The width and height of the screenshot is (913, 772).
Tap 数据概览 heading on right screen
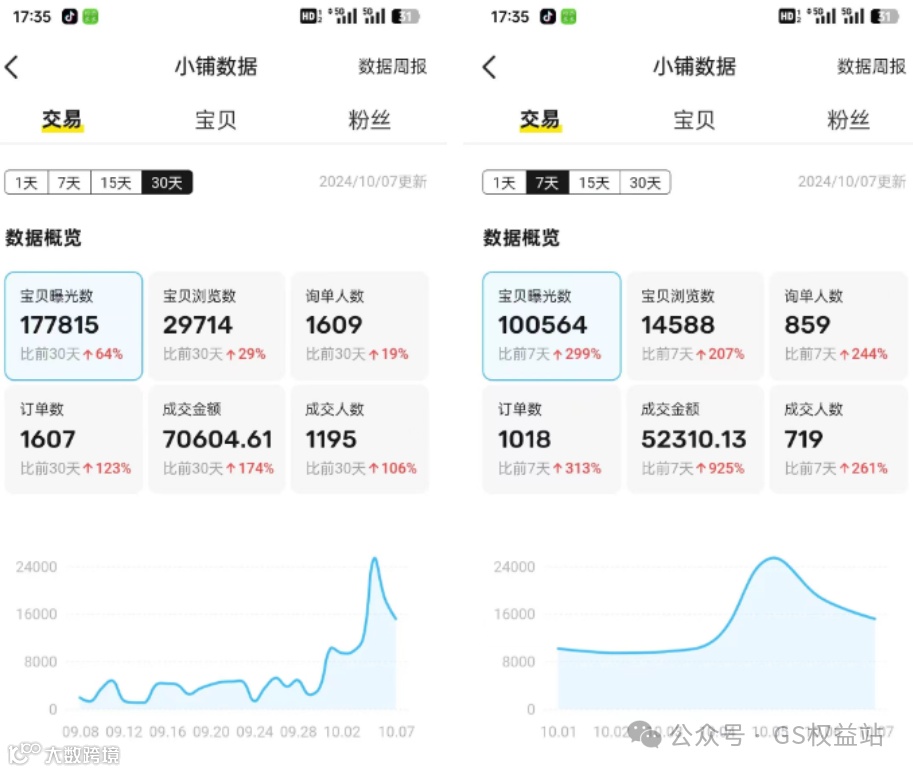point(522,238)
